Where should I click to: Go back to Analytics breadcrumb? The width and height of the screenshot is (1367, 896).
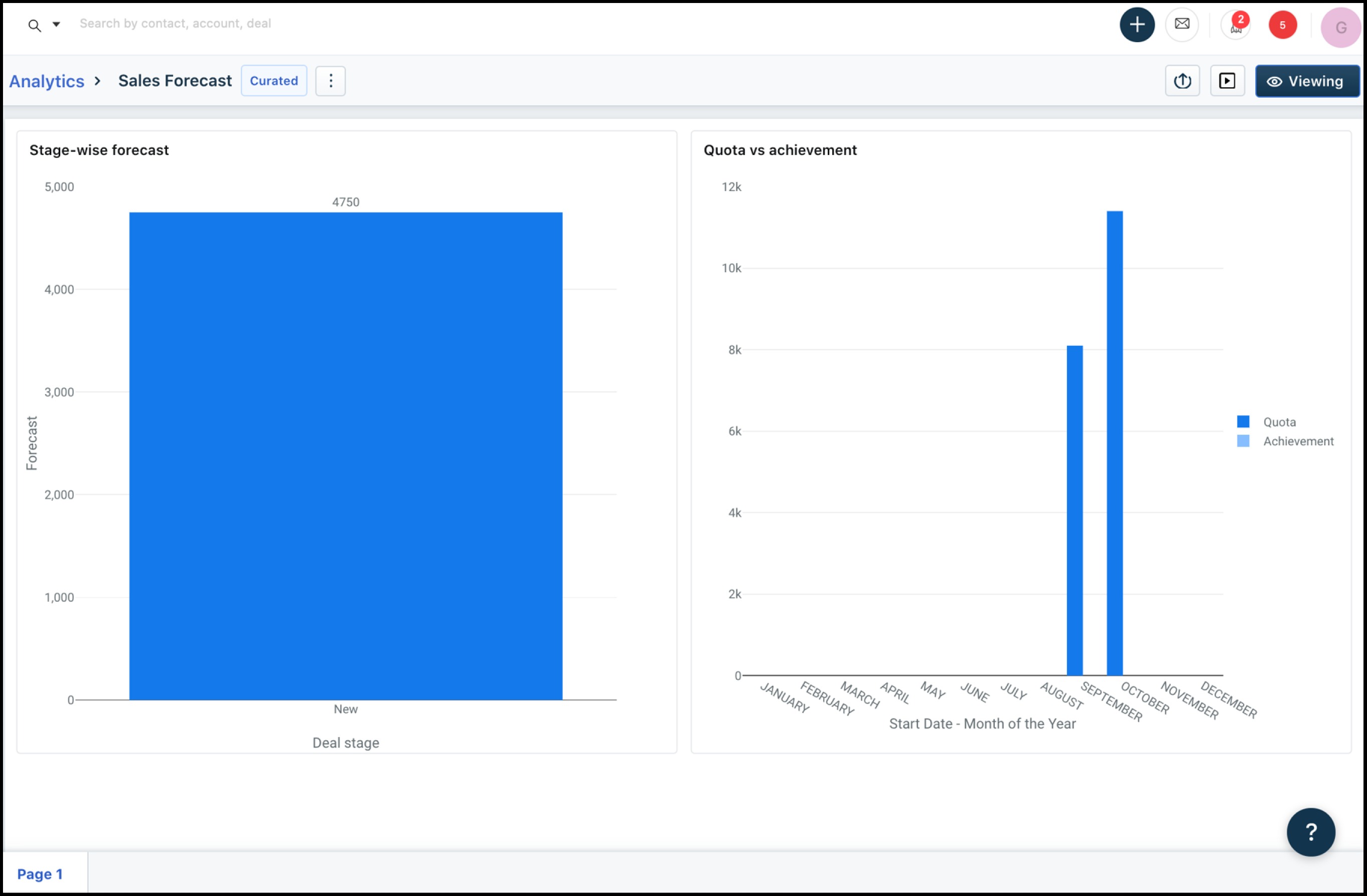(x=47, y=81)
